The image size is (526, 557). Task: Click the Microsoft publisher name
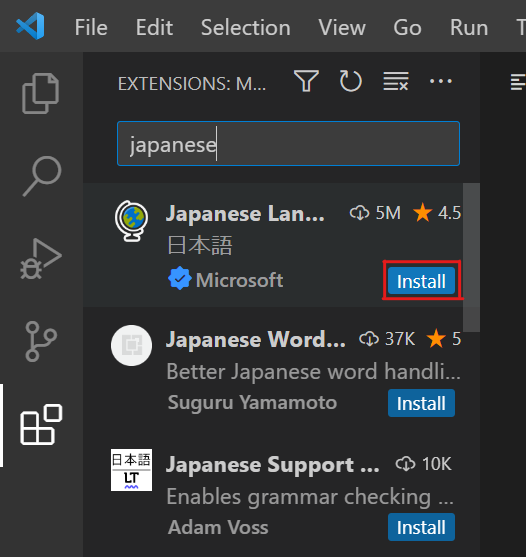tap(239, 280)
